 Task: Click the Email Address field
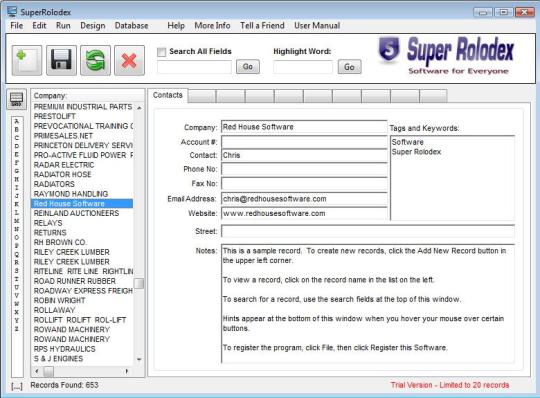point(304,199)
